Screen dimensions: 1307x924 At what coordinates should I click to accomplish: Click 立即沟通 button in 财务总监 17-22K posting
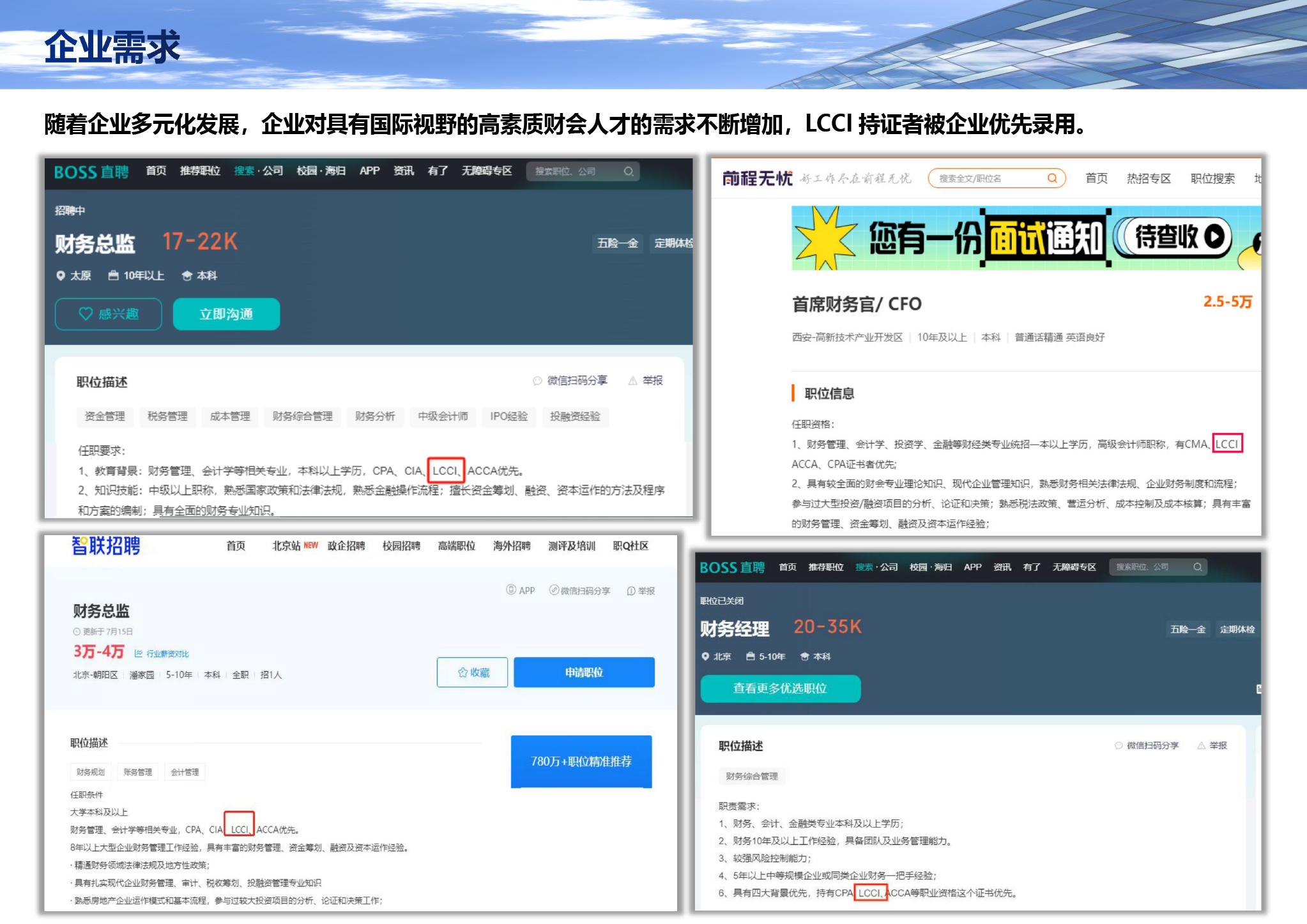click(x=226, y=314)
